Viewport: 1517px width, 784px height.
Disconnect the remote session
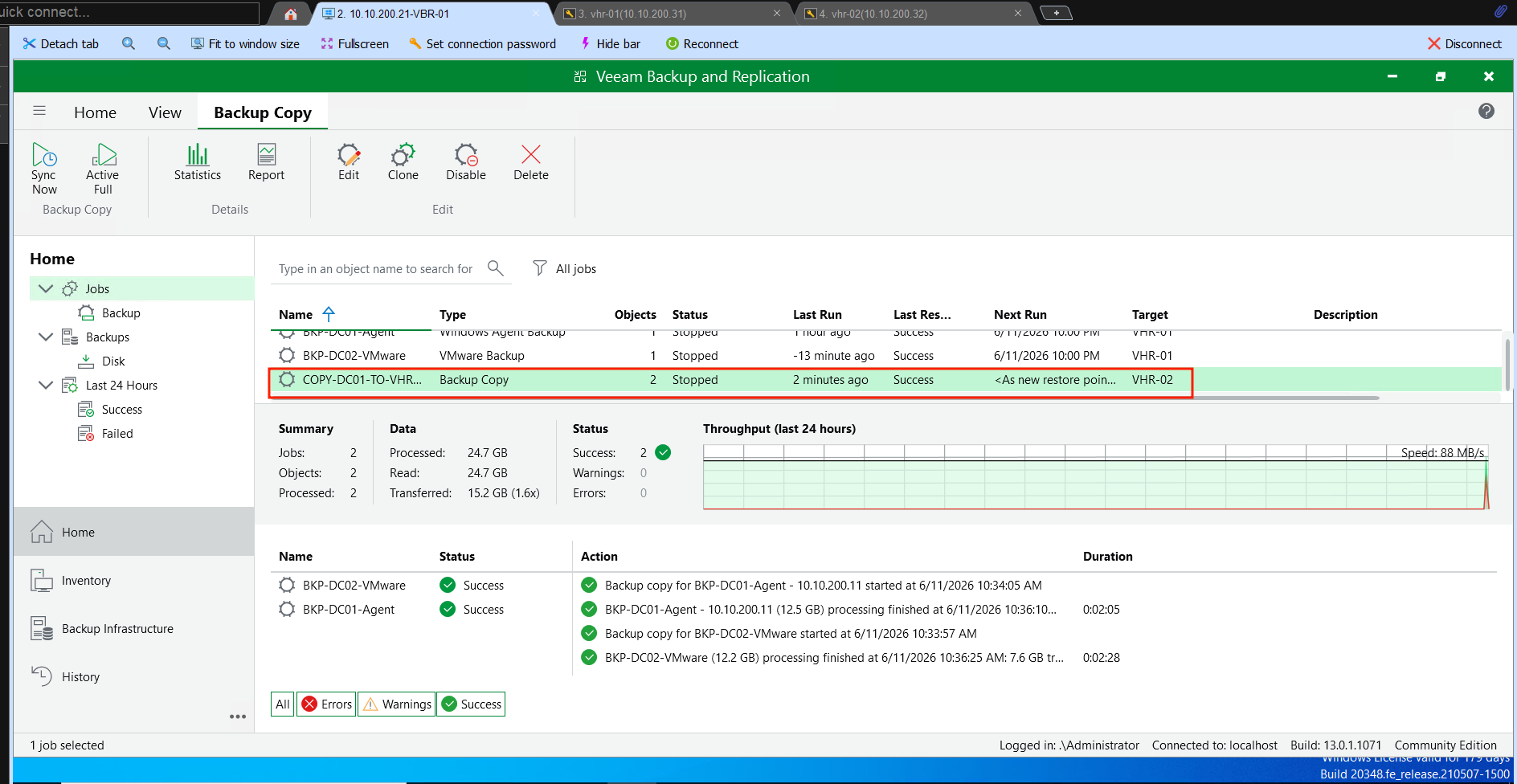(x=1464, y=43)
